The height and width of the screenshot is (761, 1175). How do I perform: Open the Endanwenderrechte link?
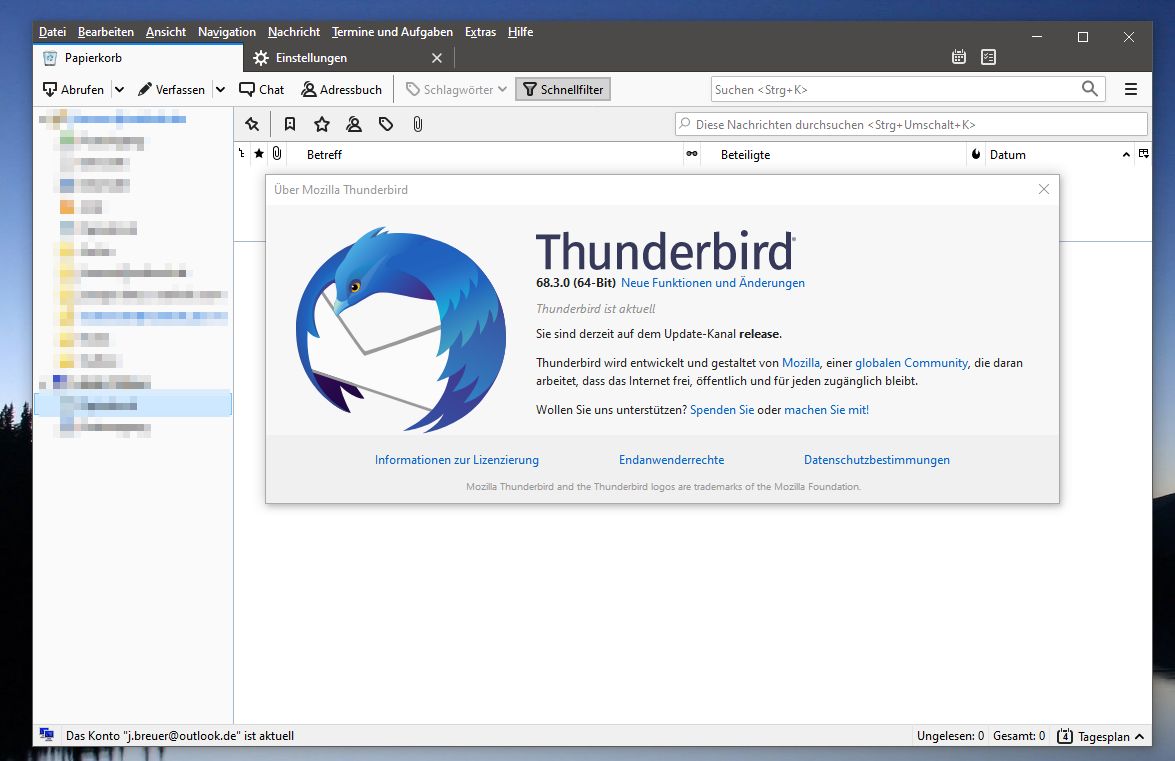click(671, 460)
